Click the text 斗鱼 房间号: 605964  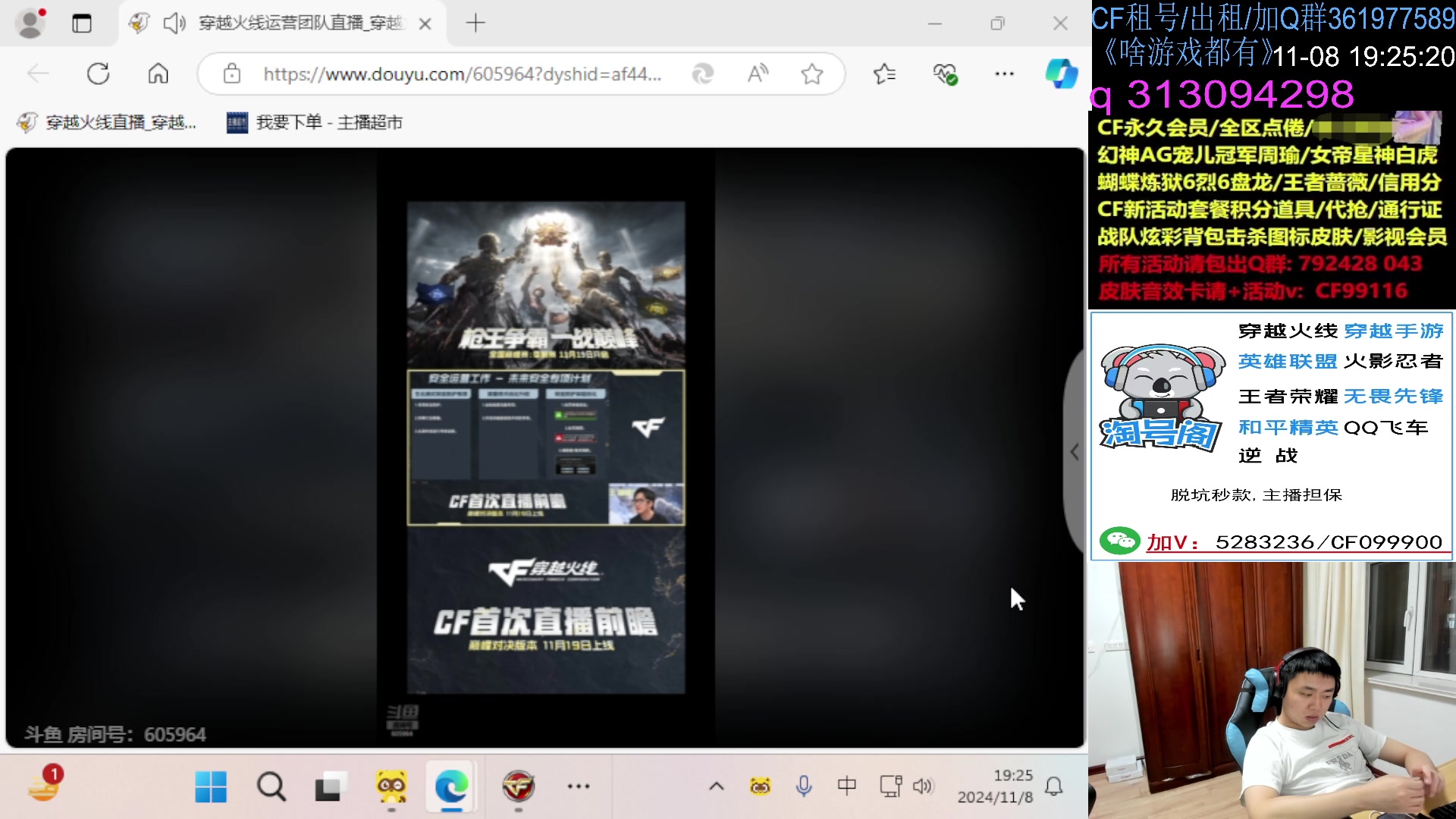(115, 734)
